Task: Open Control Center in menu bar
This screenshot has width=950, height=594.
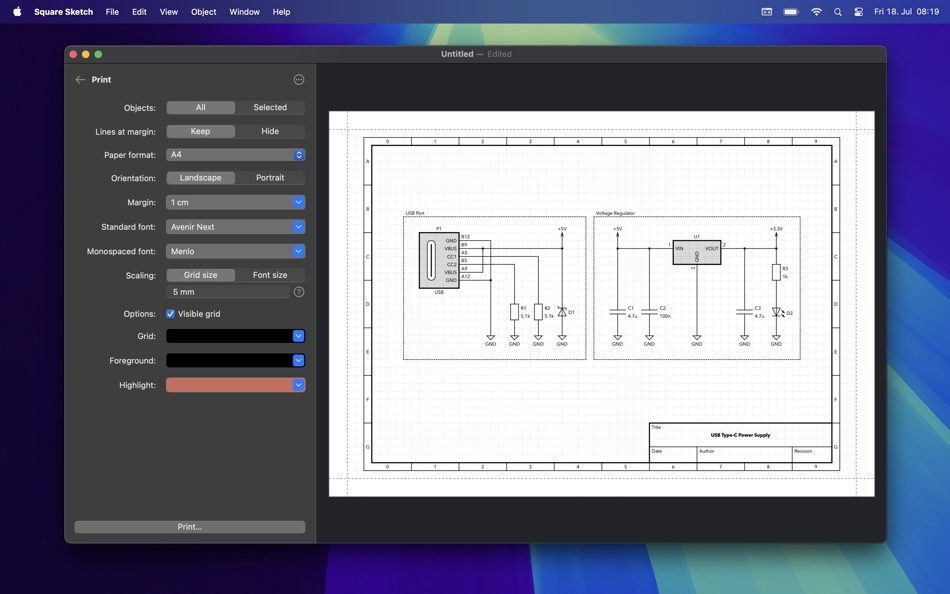Action: pyautogui.click(x=859, y=12)
